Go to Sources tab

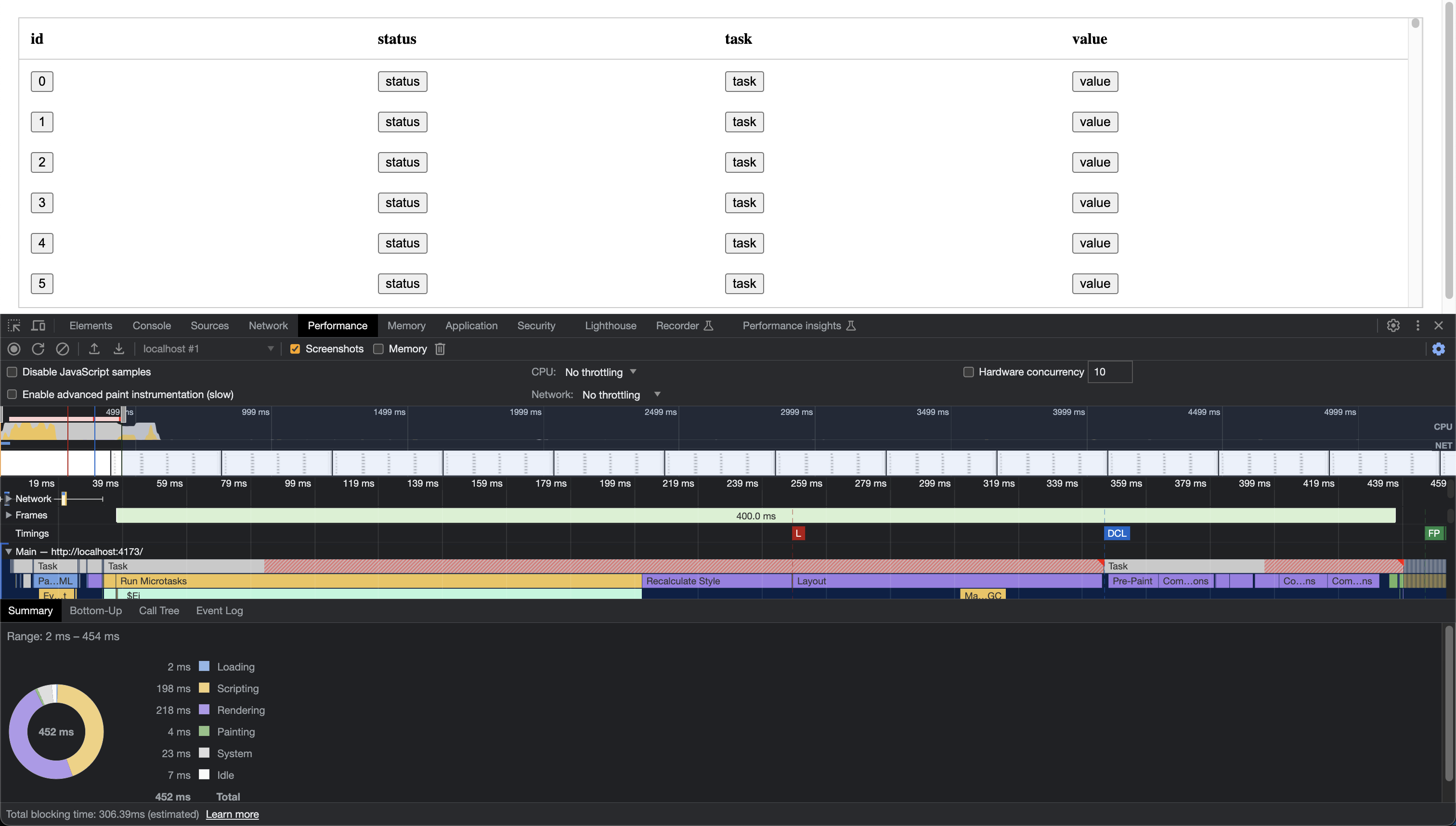coord(209,325)
